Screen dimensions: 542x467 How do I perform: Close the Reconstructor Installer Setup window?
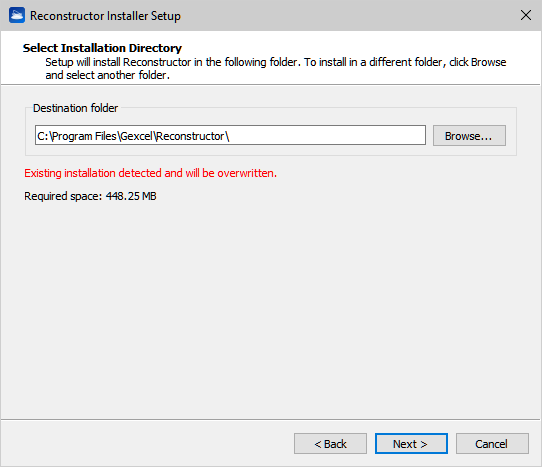[x=526, y=15]
